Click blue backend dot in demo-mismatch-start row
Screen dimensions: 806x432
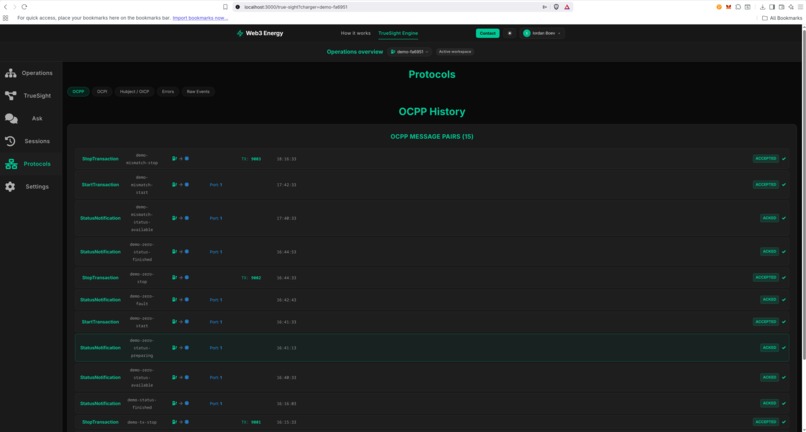click(x=187, y=184)
